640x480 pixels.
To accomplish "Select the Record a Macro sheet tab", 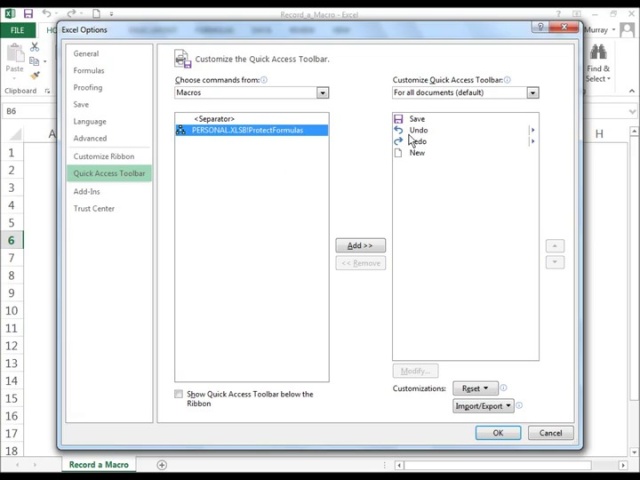I will coord(99,464).
